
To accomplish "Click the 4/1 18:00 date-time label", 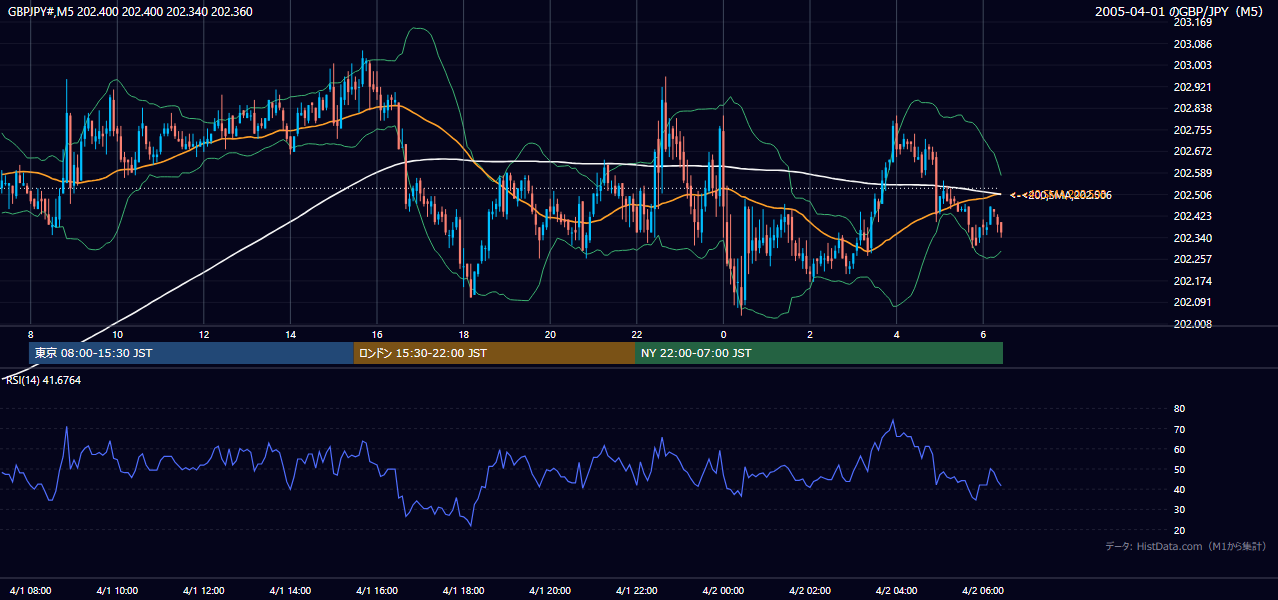I will coord(463,590).
